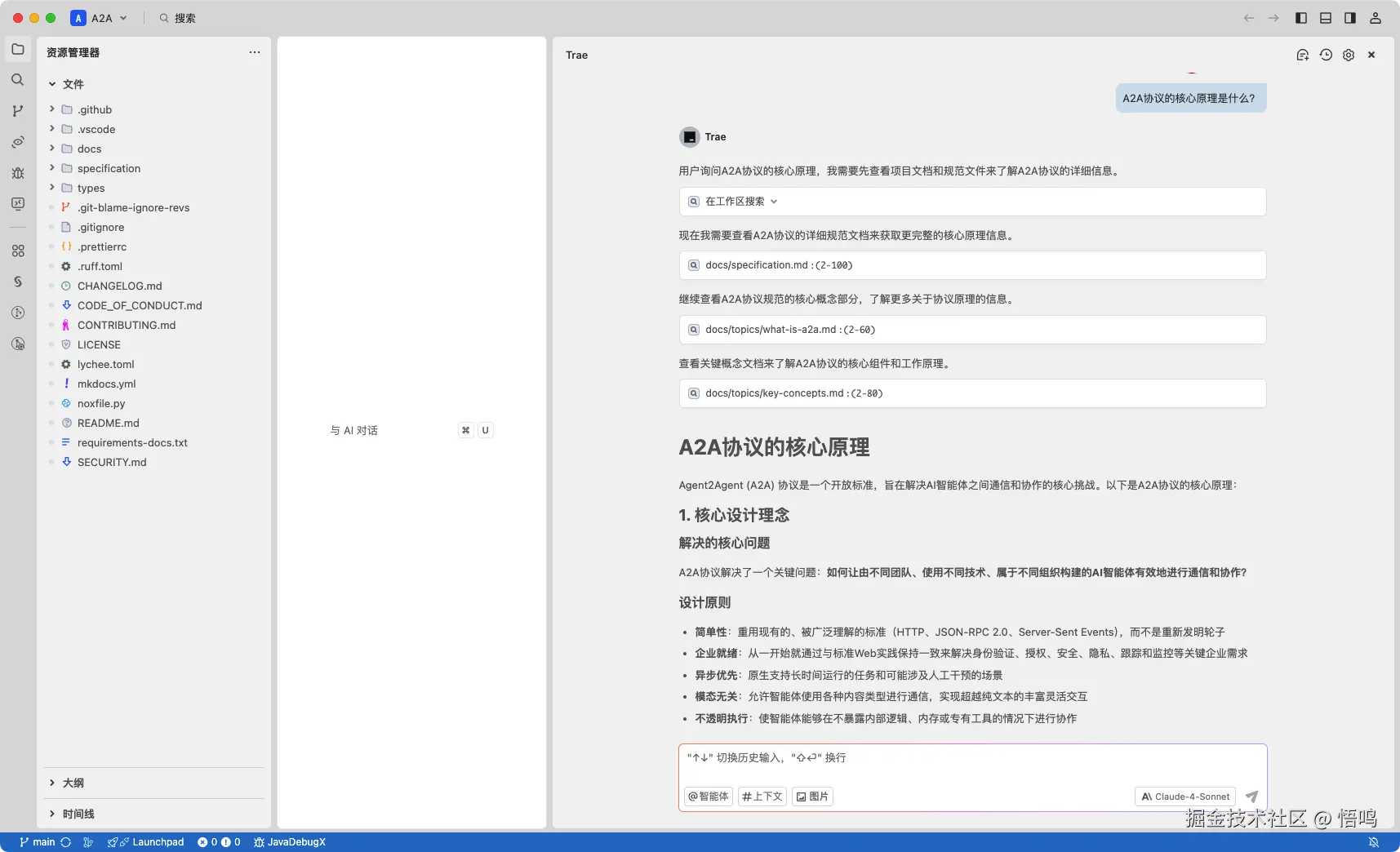Navigate back with the left arrow
This screenshot has height=852, width=1400.
point(1249,18)
